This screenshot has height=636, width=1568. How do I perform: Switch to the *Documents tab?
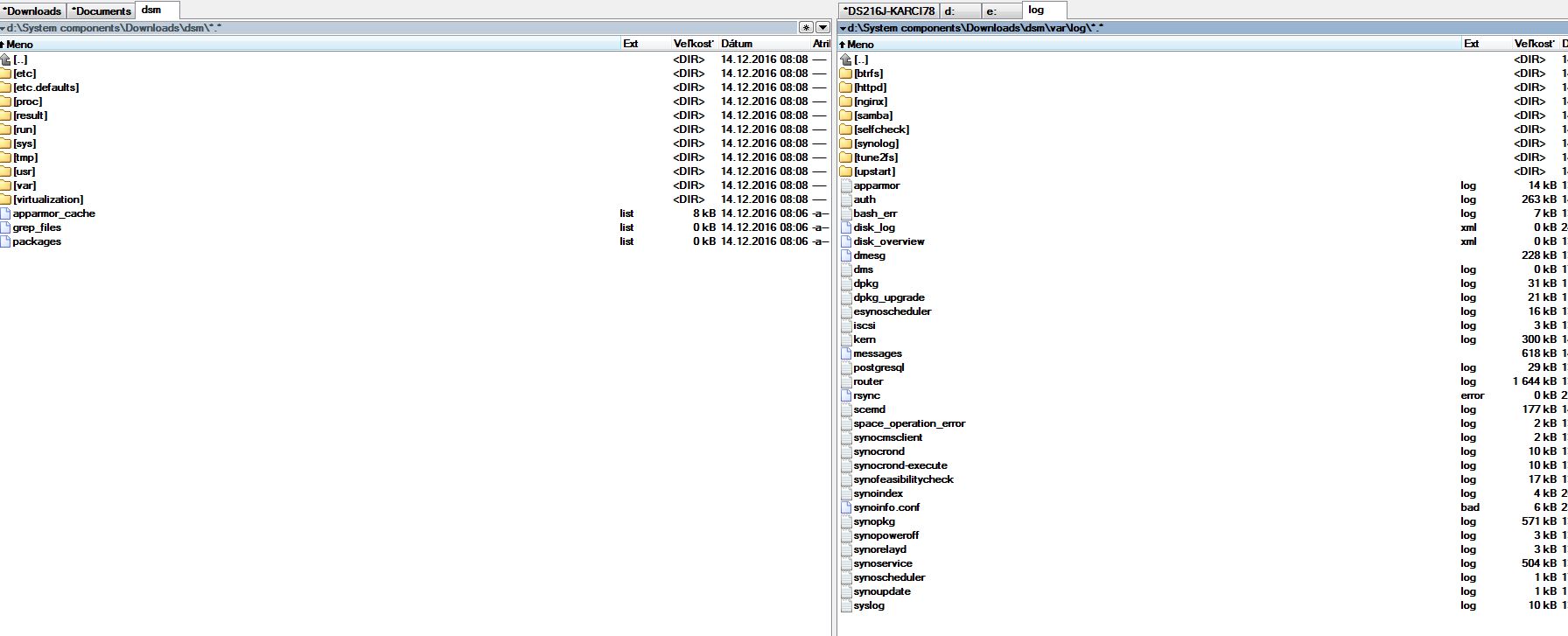click(101, 11)
